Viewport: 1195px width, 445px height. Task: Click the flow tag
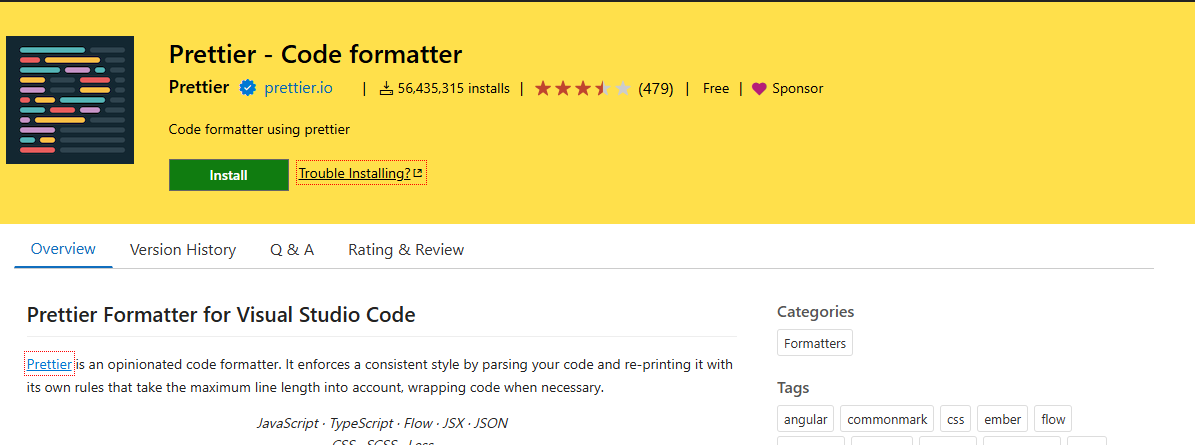point(1053,419)
